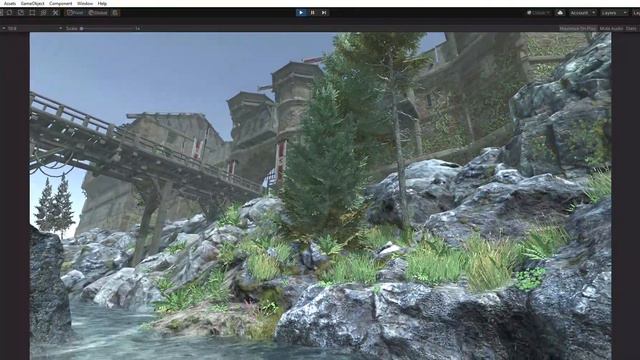Viewport: 640px width, 360px height.
Task: Click the grid snapping icon
Action: tap(116, 13)
